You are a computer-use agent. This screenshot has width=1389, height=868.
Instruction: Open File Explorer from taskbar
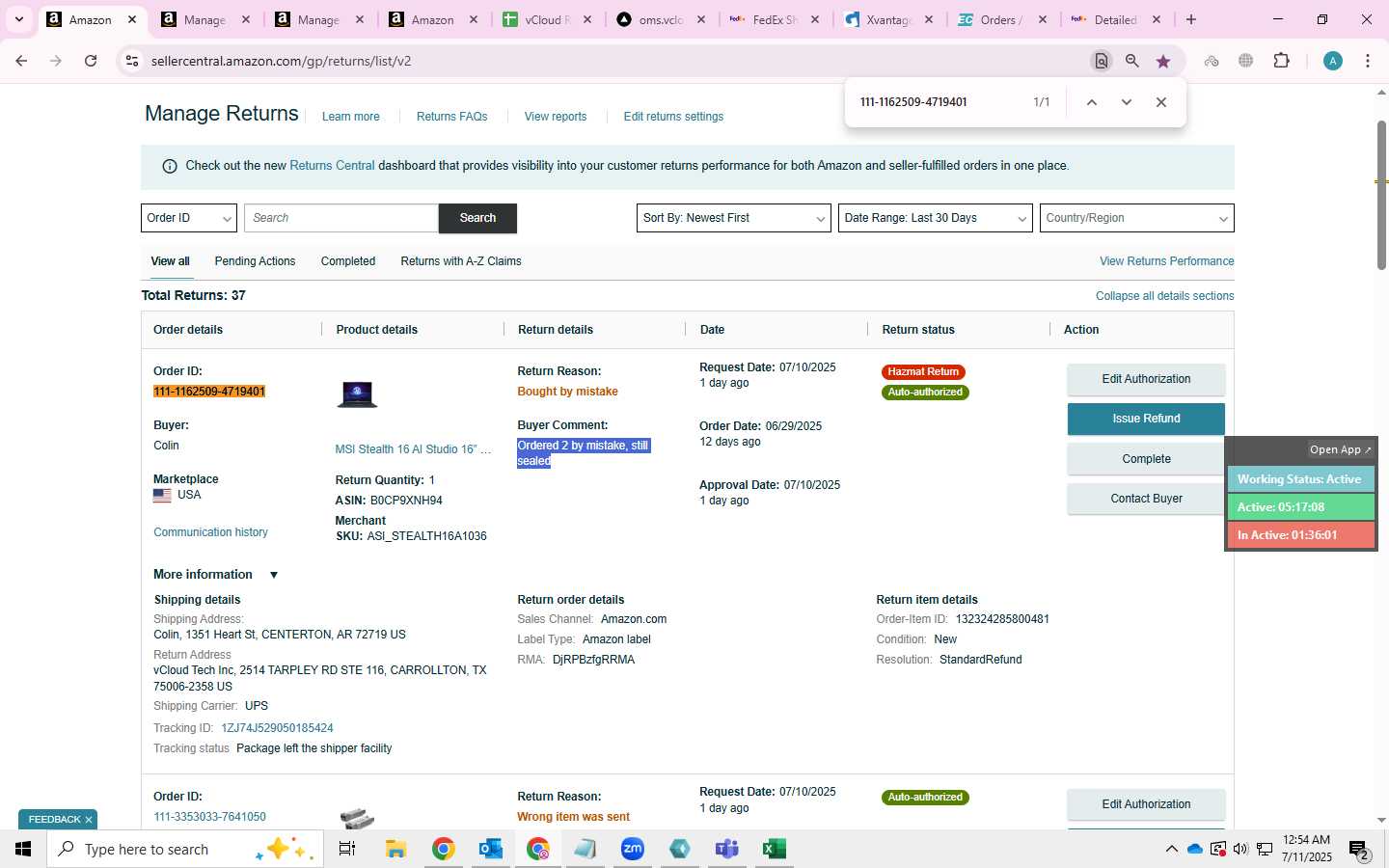point(395,849)
